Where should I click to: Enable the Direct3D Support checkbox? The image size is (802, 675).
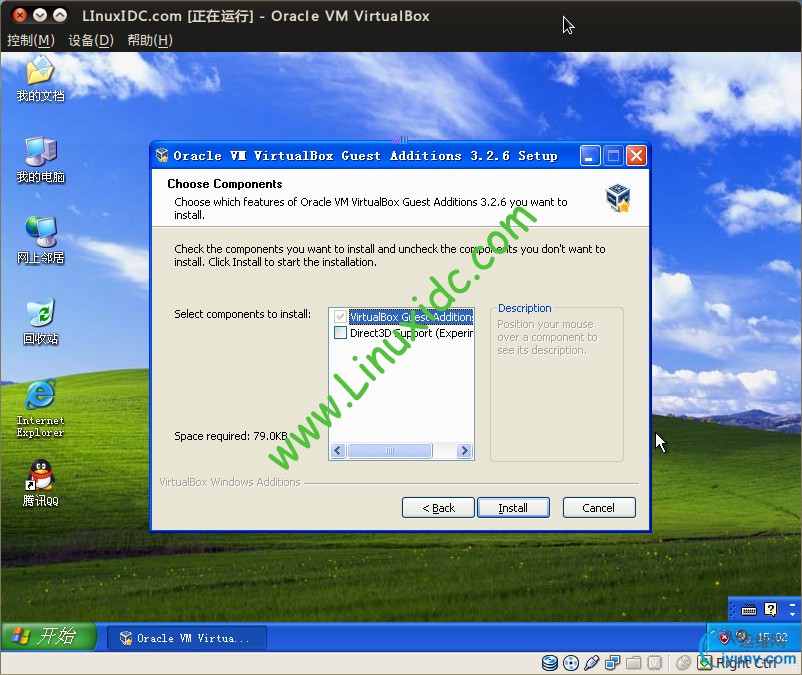340,333
